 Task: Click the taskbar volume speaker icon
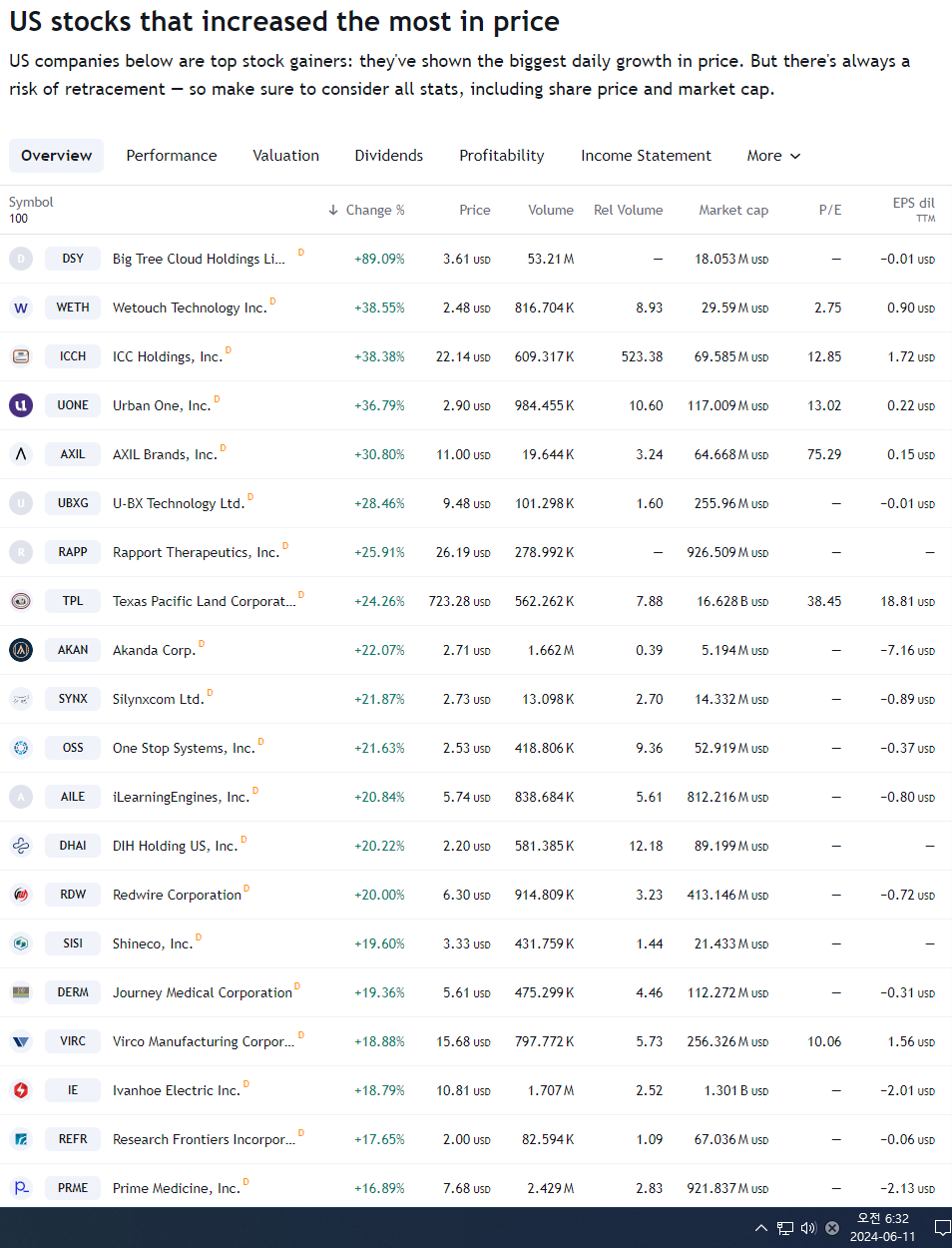[x=808, y=1228]
